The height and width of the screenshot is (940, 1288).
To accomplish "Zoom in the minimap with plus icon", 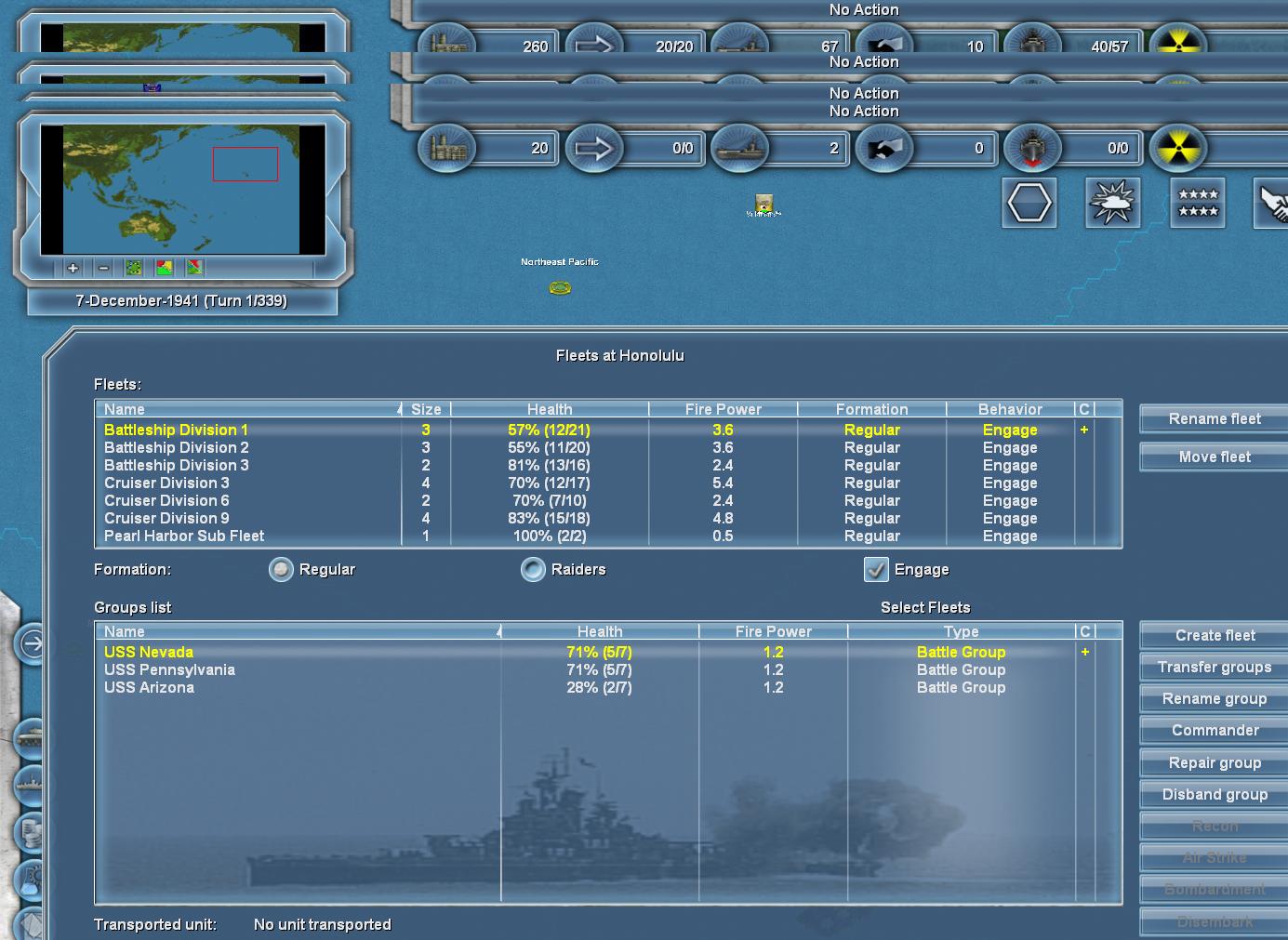I will coord(73,268).
